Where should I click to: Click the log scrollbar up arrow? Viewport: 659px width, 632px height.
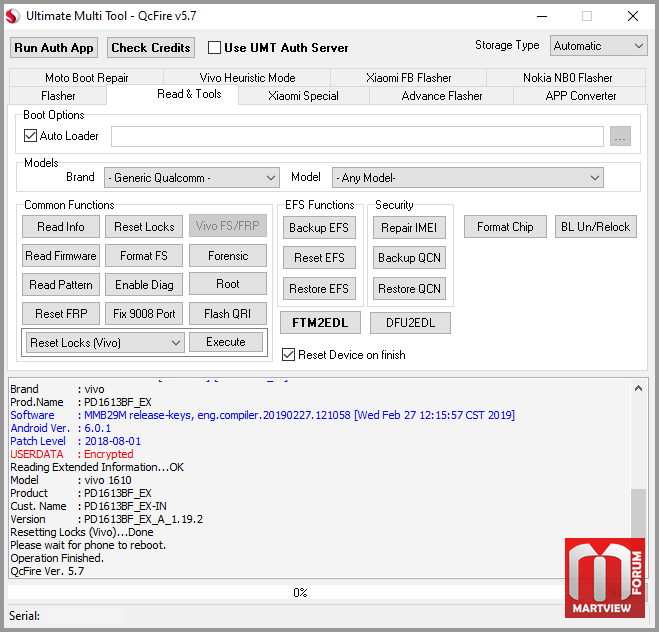[638, 388]
